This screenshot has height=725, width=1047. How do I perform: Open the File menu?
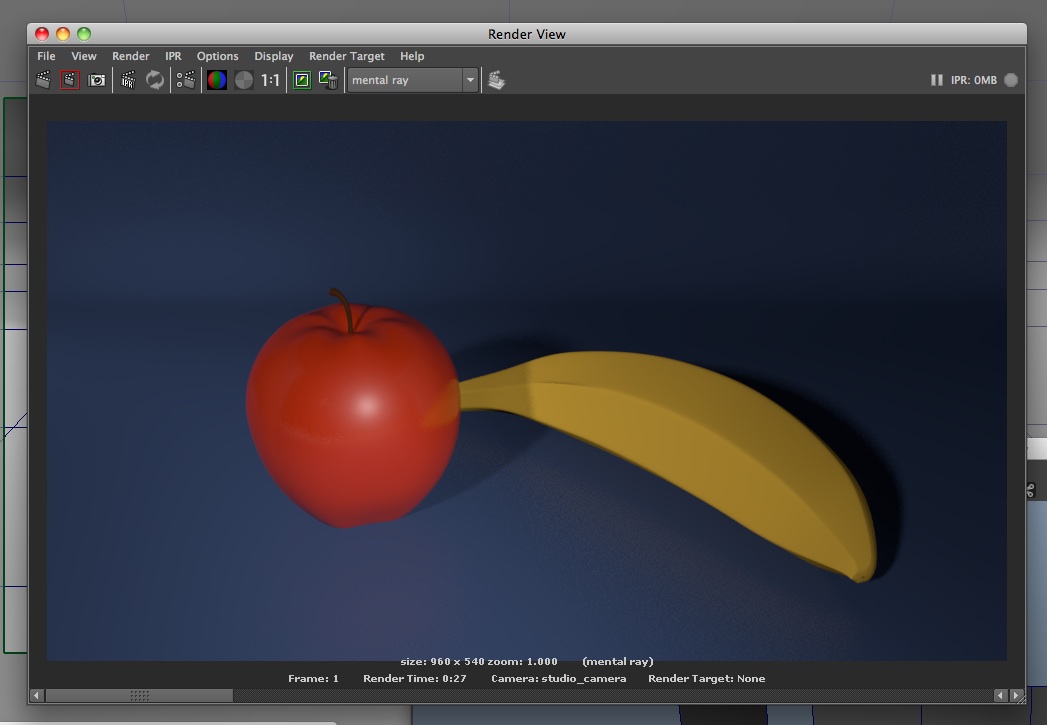click(46, 56)
